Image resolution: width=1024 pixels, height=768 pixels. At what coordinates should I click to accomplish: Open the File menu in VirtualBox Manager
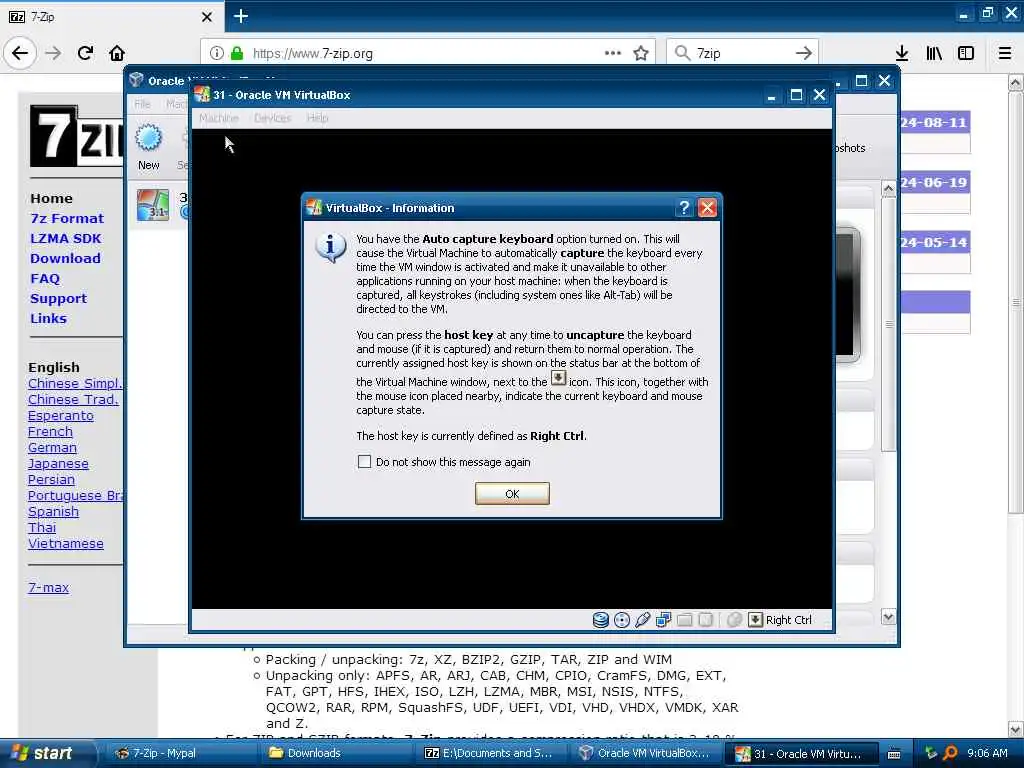tap(142, 104)
